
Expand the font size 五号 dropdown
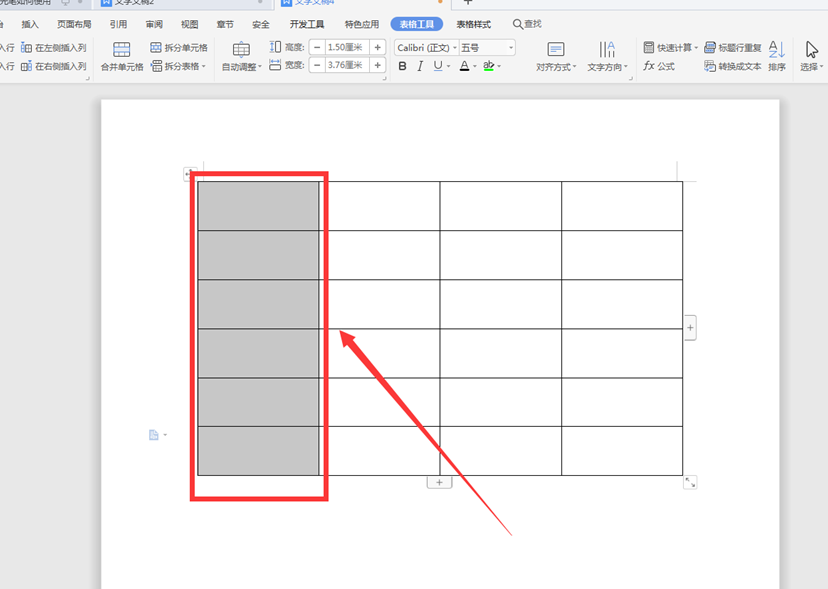(511, 48)
